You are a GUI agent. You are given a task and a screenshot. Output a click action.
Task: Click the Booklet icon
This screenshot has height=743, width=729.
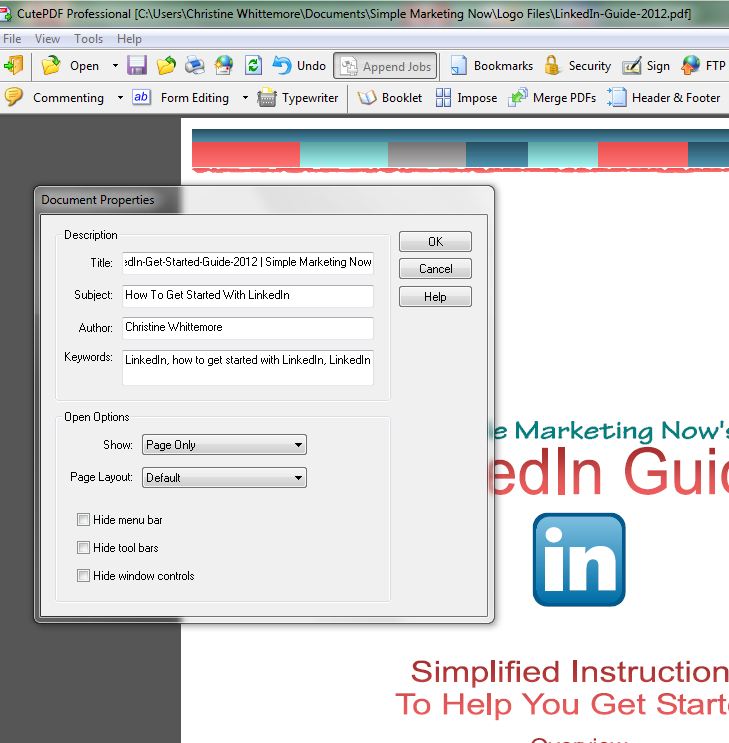point(367,98)
